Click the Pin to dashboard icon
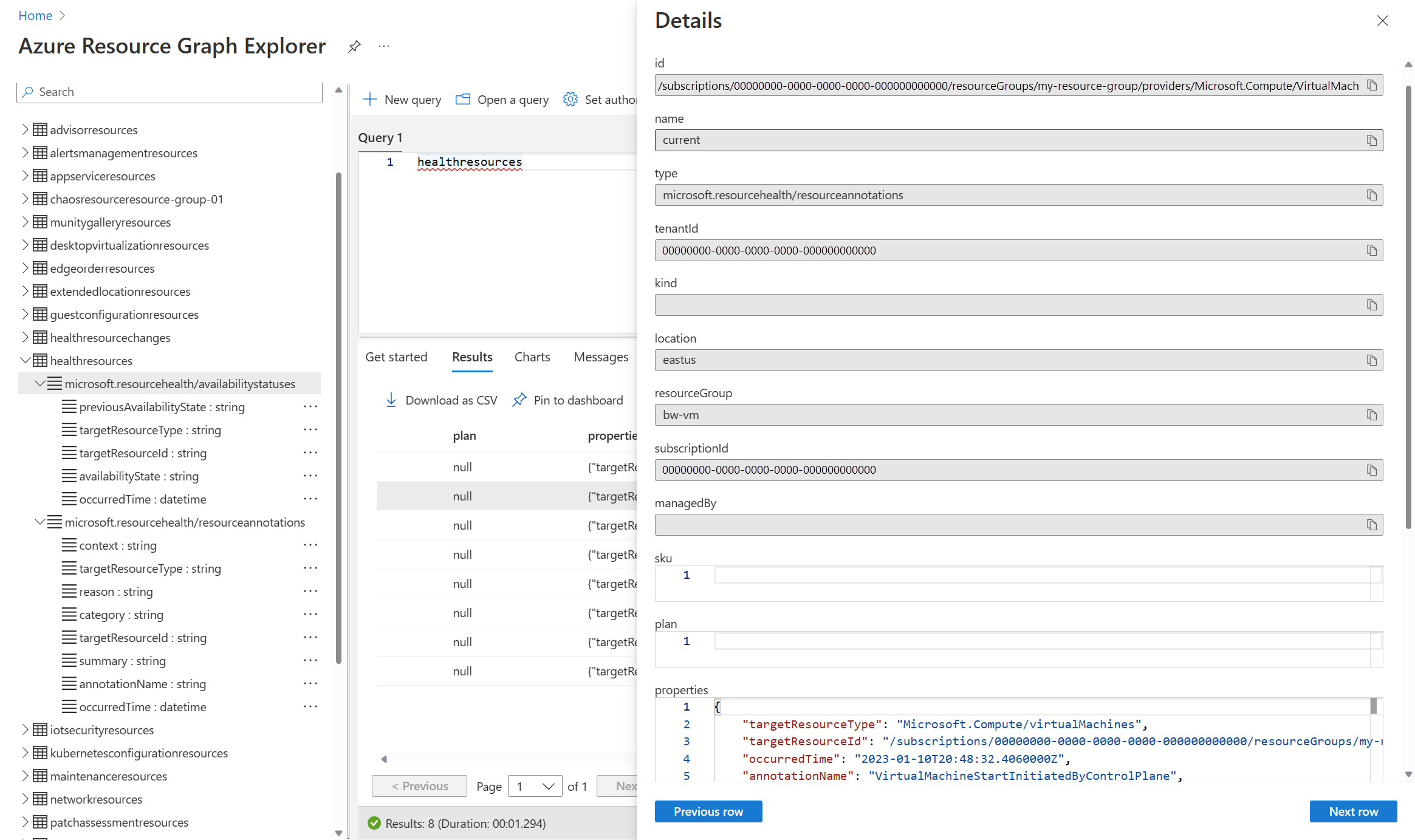This screenshot has width=1415, height=840. [519, 400]
